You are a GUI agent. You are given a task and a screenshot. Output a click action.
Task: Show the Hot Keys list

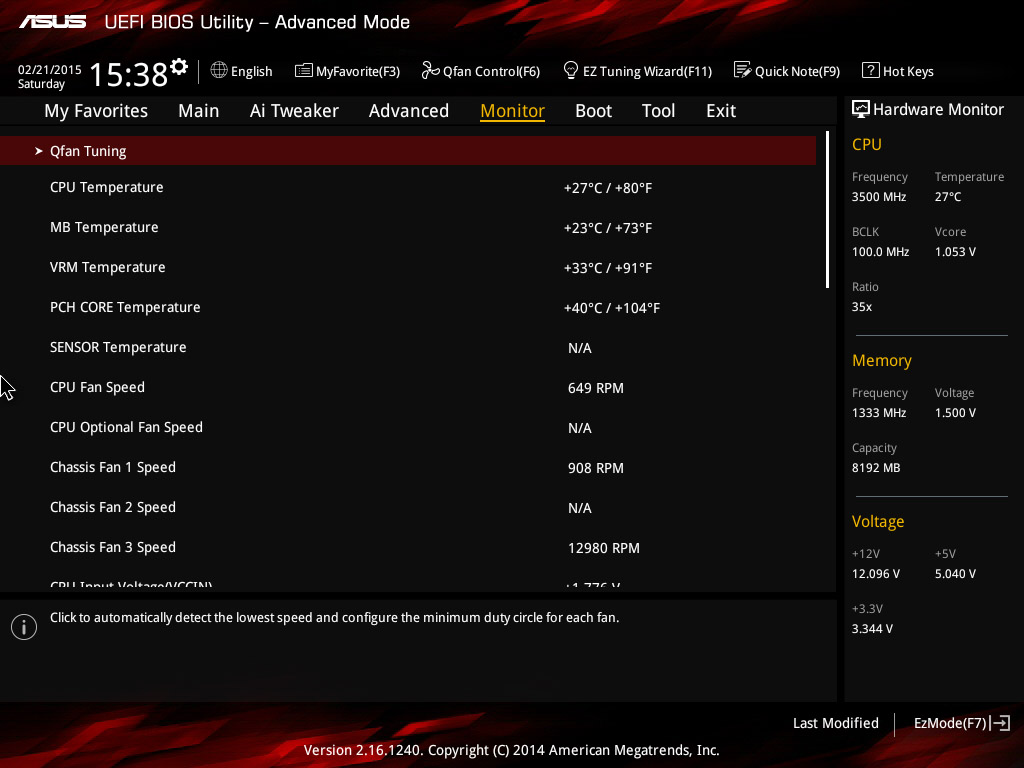point(898,71)
